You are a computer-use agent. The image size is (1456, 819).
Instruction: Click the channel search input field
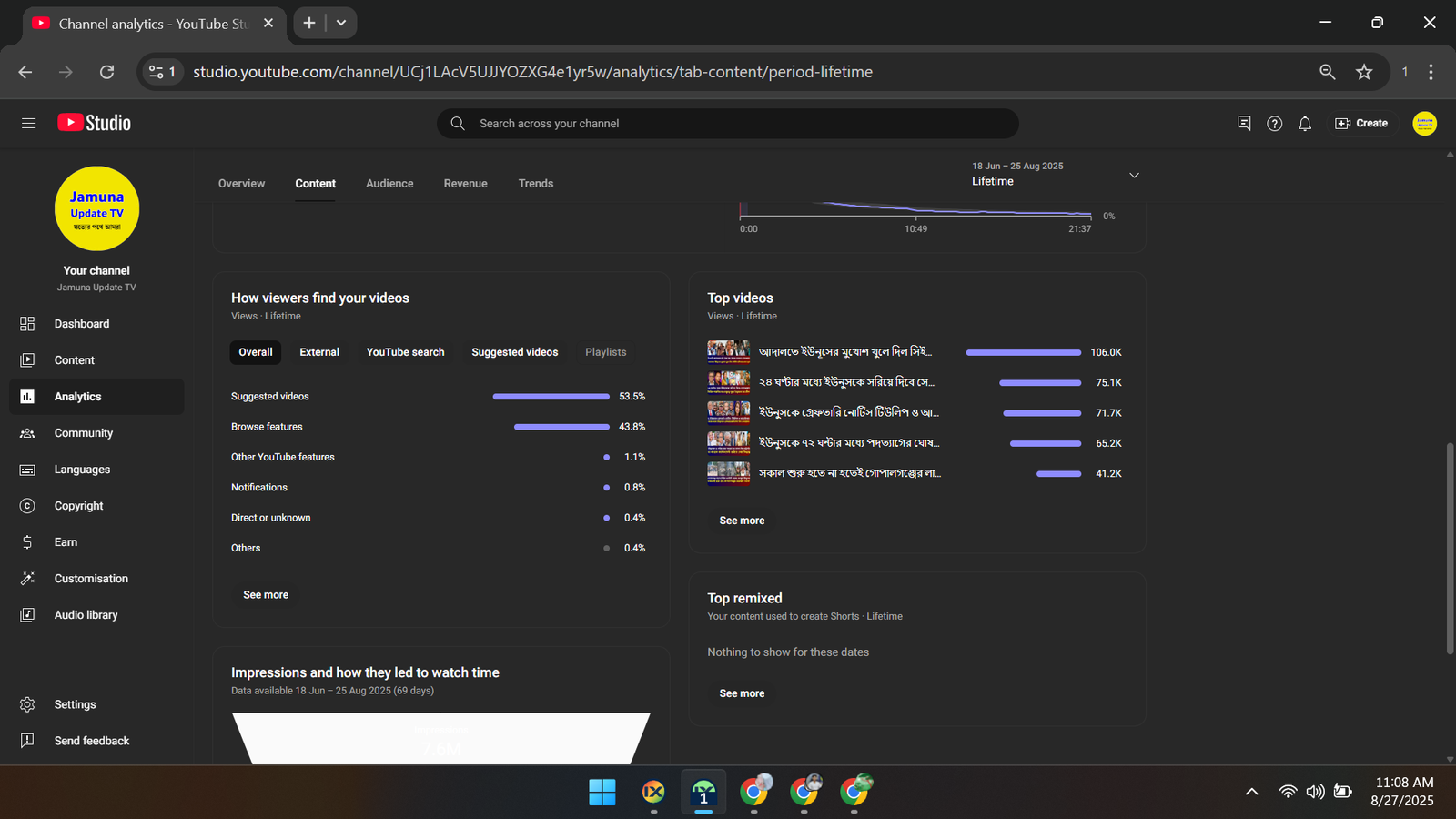click(728, 124)
